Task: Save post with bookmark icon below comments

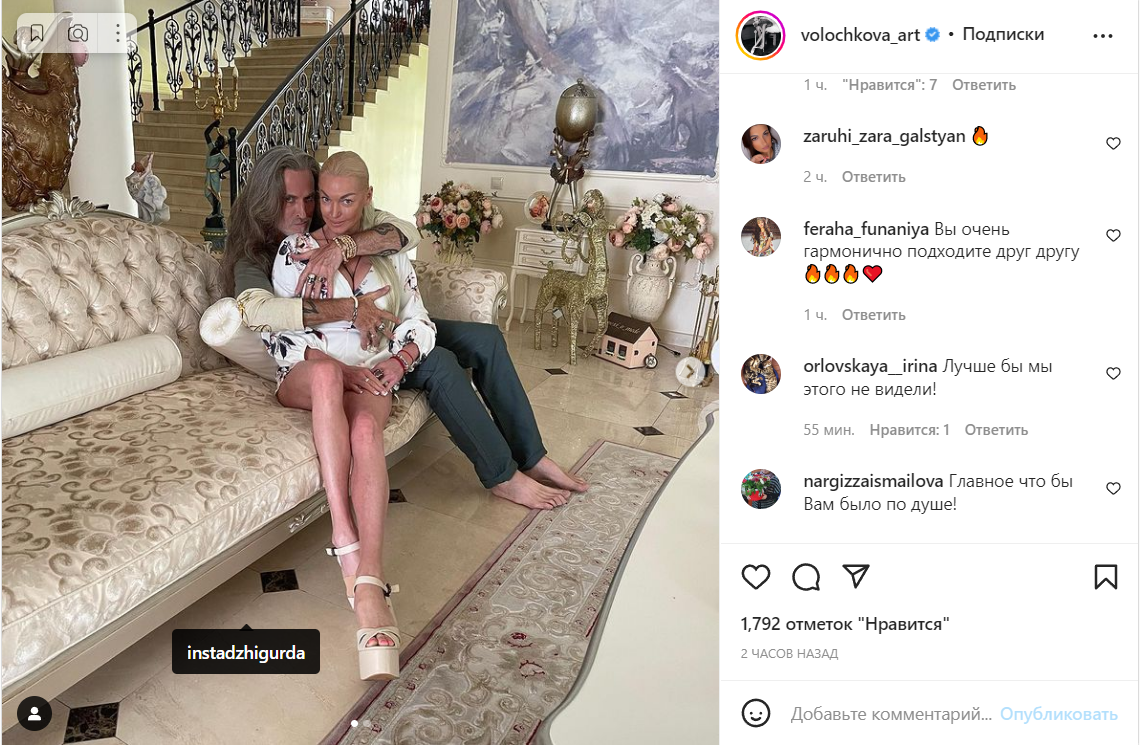Action: tap(1105, 576)
